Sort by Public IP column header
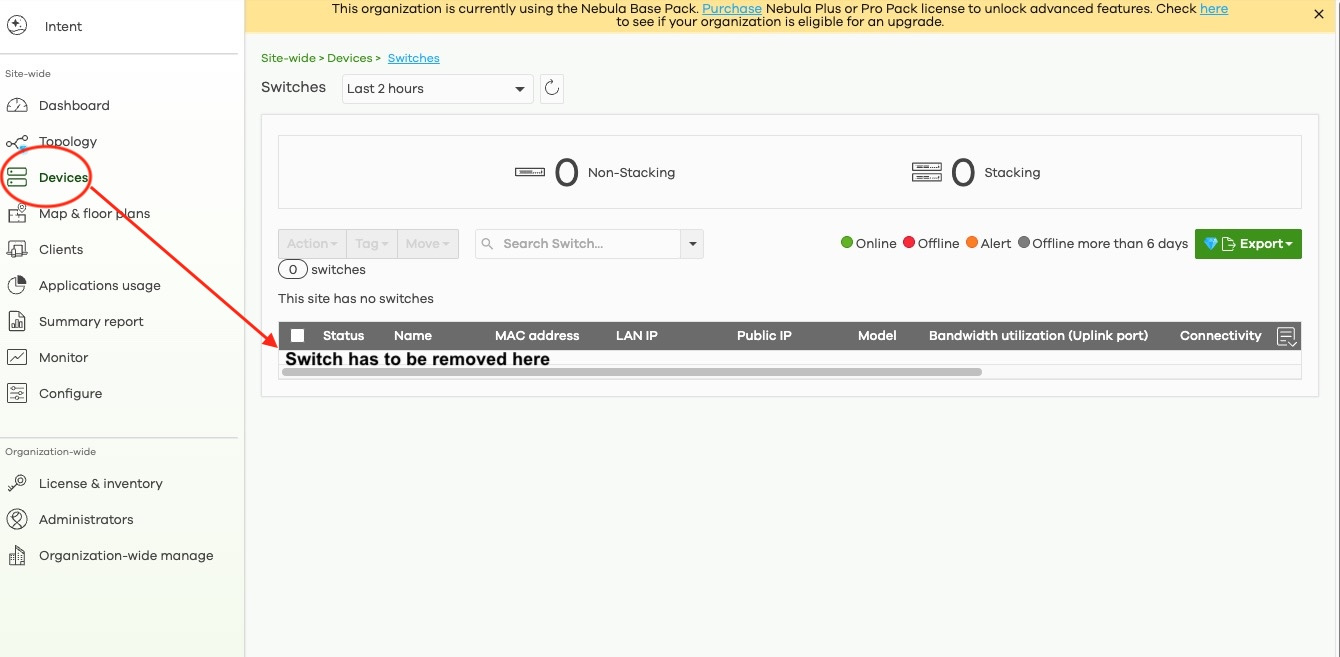Viewport: 1340px width, 657px height. pos(764,336)
